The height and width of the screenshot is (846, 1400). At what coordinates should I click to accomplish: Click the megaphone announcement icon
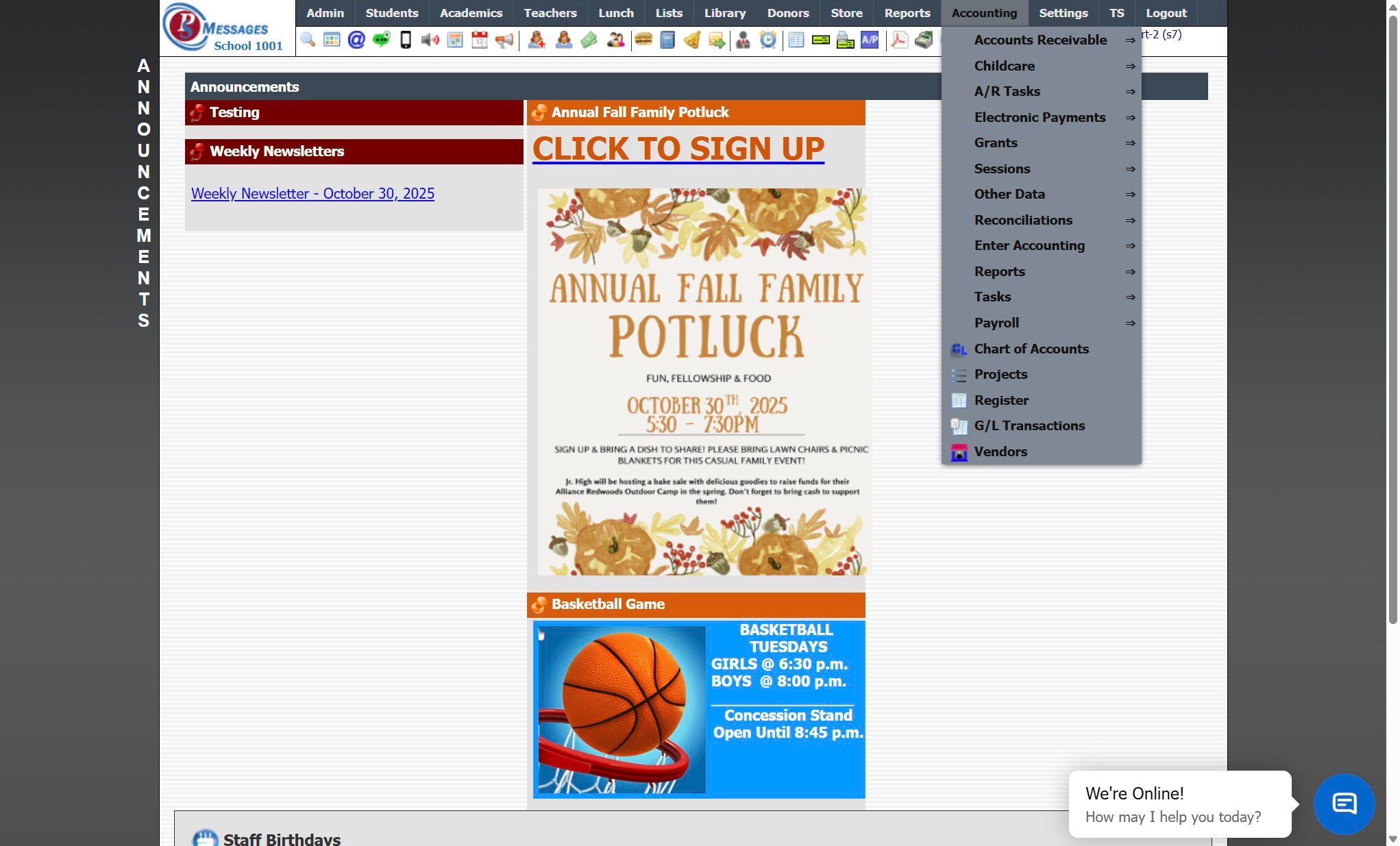504,40
